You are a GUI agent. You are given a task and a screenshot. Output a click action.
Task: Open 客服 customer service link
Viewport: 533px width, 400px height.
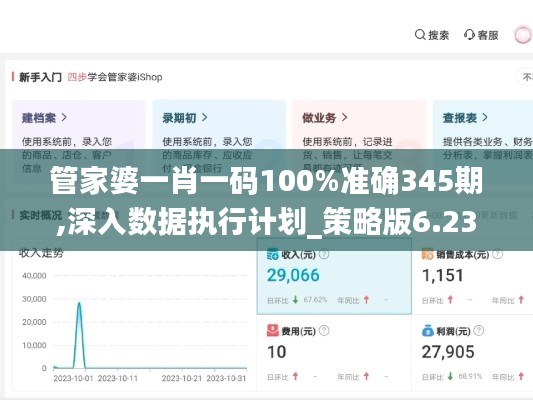pos(488,35)
